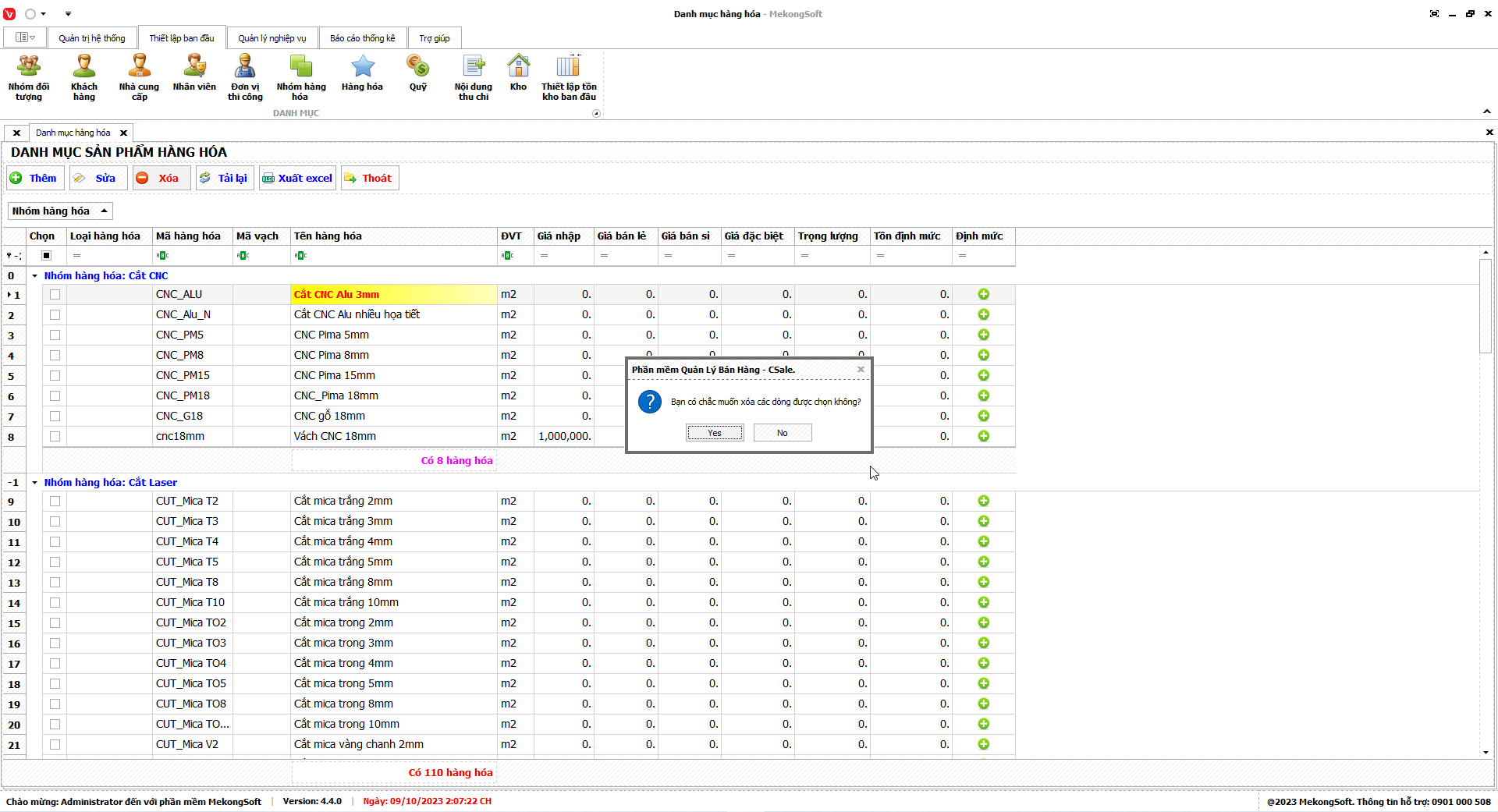Open the Báo cáo thống kê tab
Screen dimensions: 1498x812
coord(362,38)
